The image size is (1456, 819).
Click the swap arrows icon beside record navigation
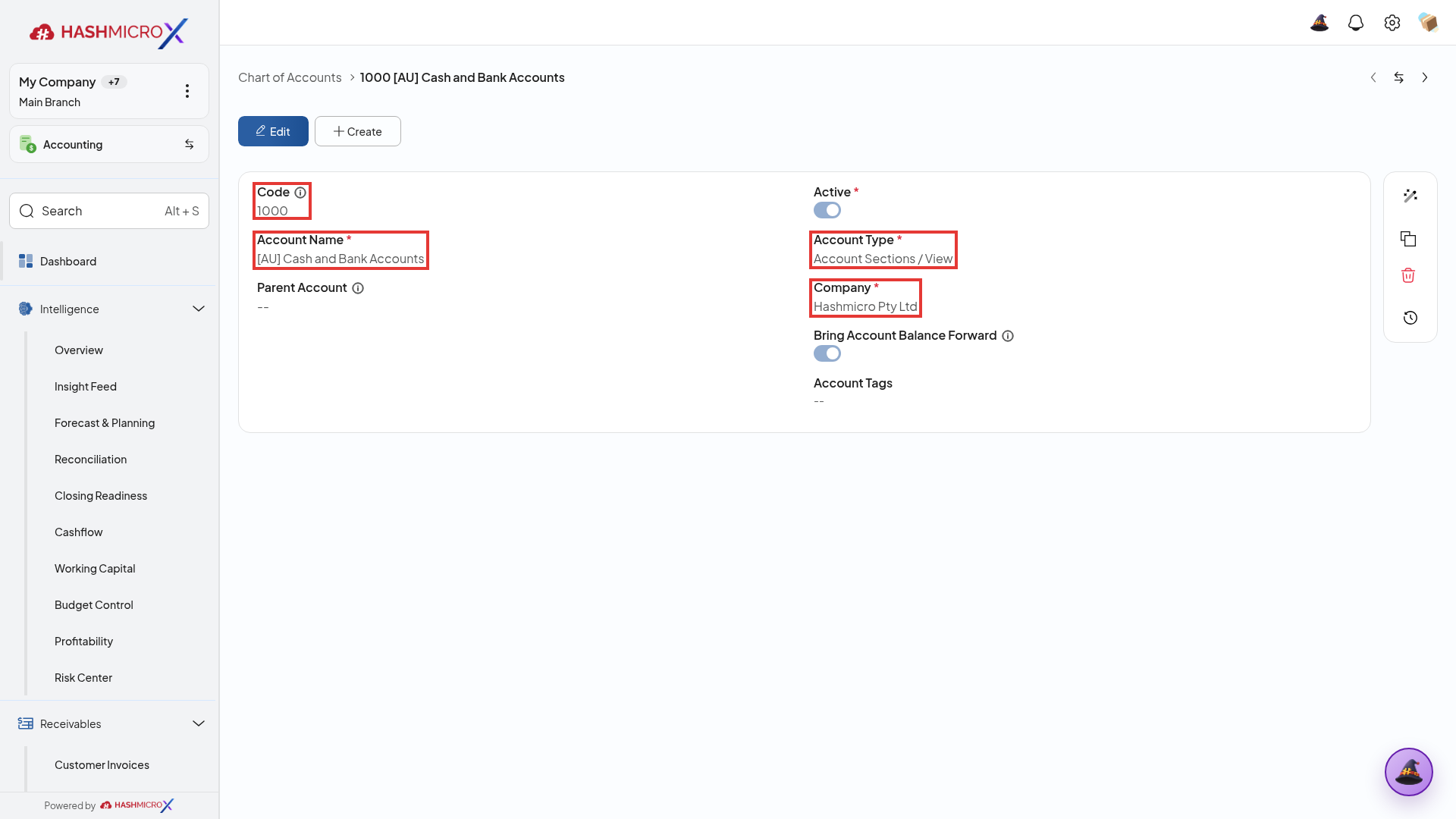[1399, 77]
